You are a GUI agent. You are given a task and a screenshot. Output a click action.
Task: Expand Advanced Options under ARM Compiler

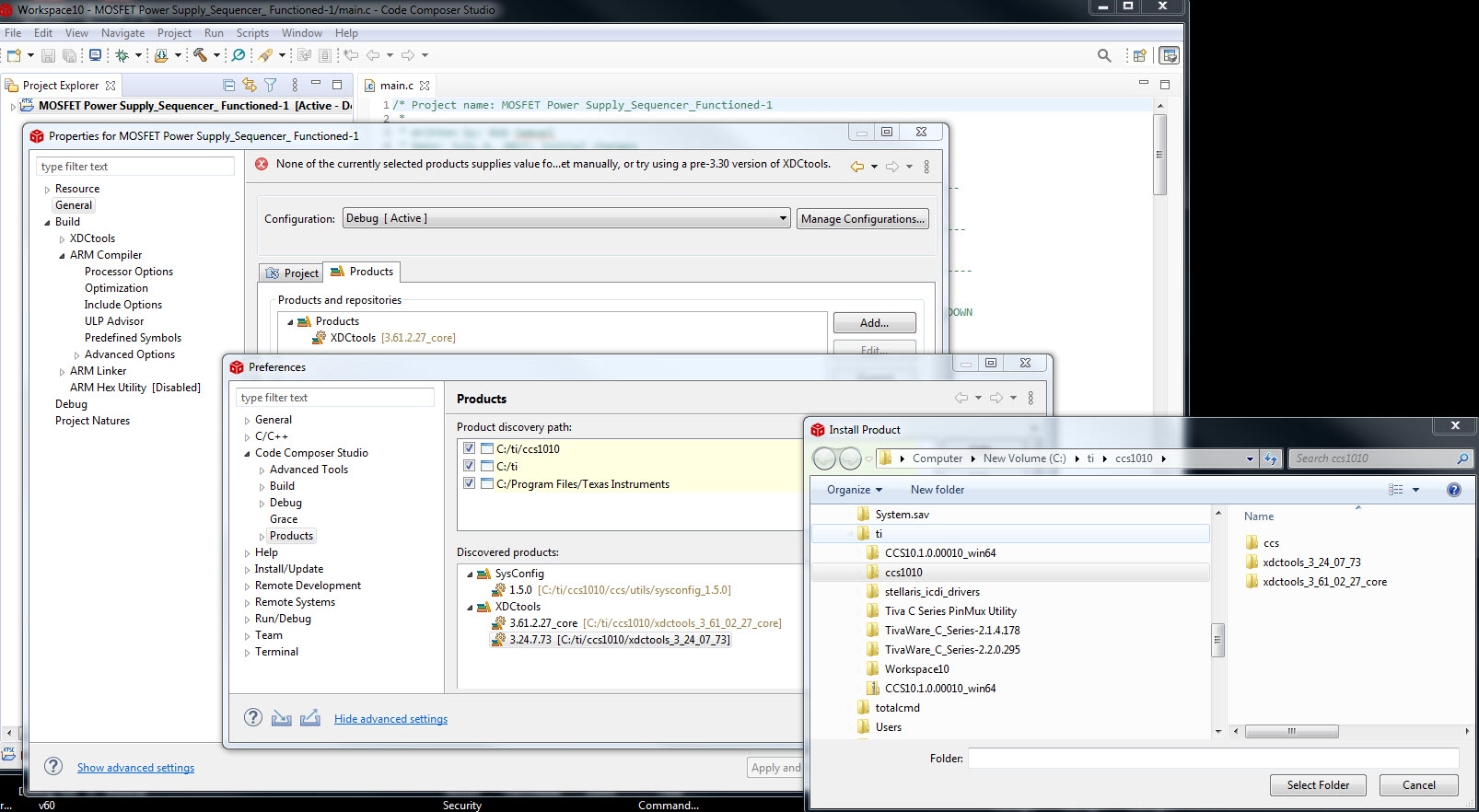point(76,354)
